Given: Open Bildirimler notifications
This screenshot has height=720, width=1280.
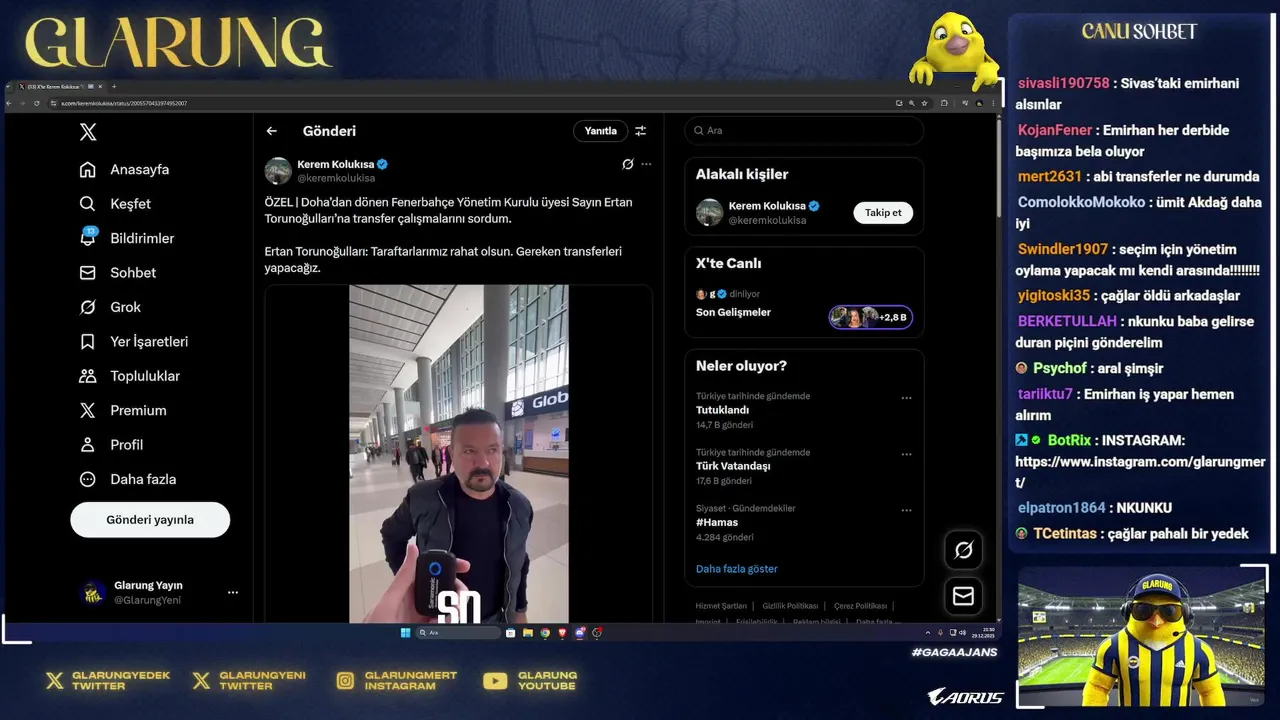Looking at the screenshot, I should [127, 238].
